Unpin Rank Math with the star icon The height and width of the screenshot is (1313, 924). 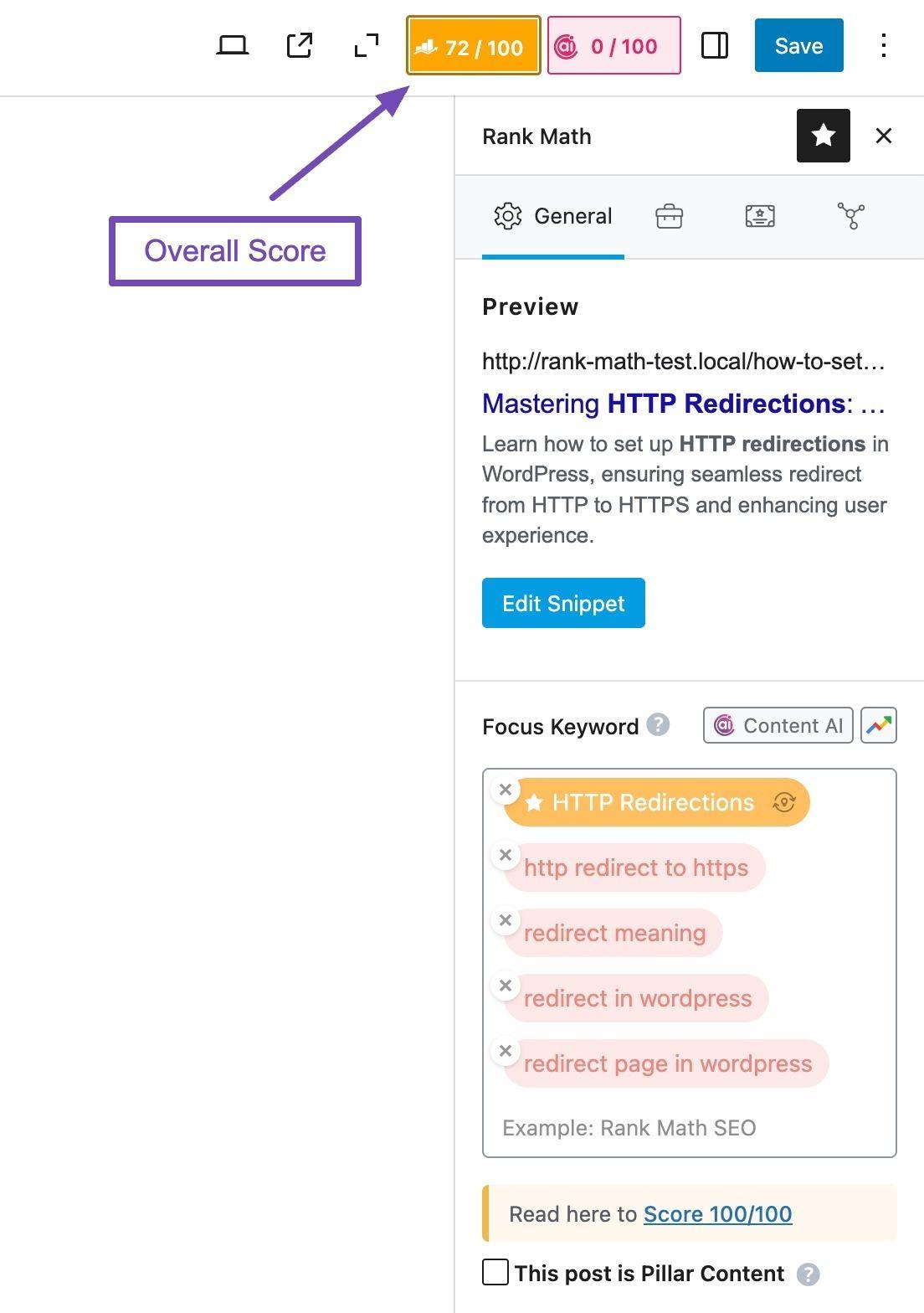click(823, 136)
